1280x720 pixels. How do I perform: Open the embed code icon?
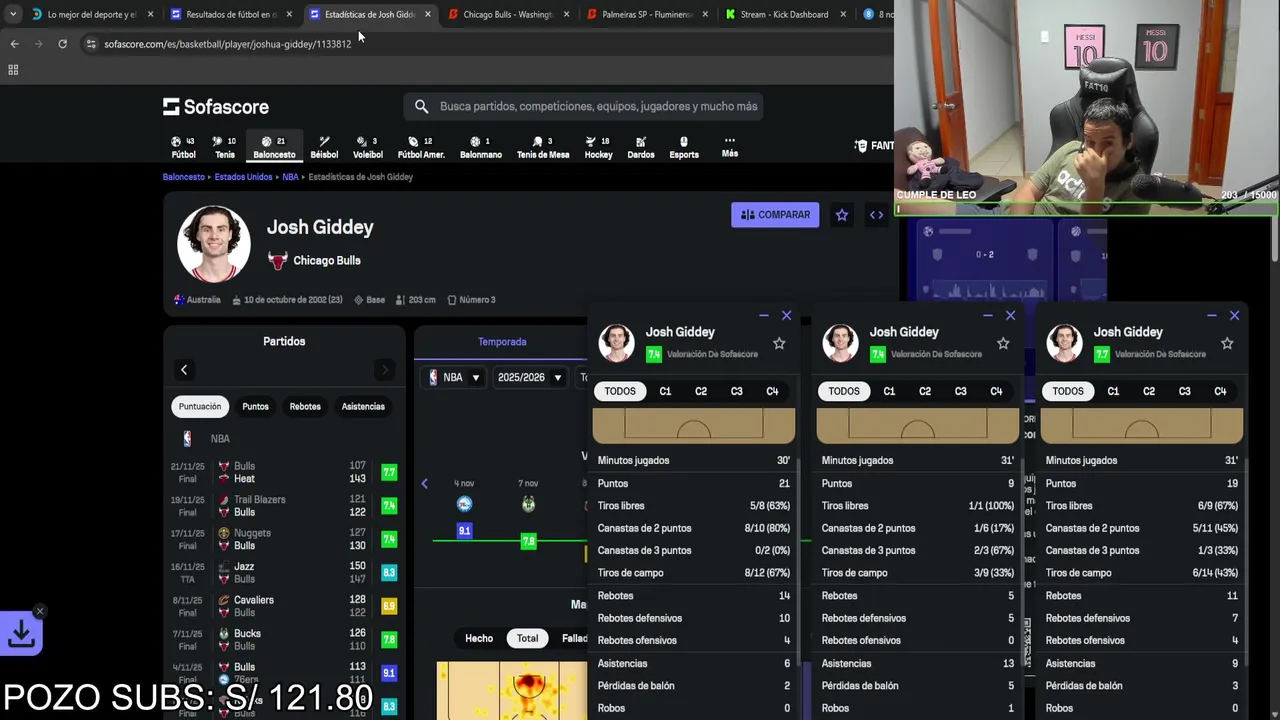(x=876, y=215)
